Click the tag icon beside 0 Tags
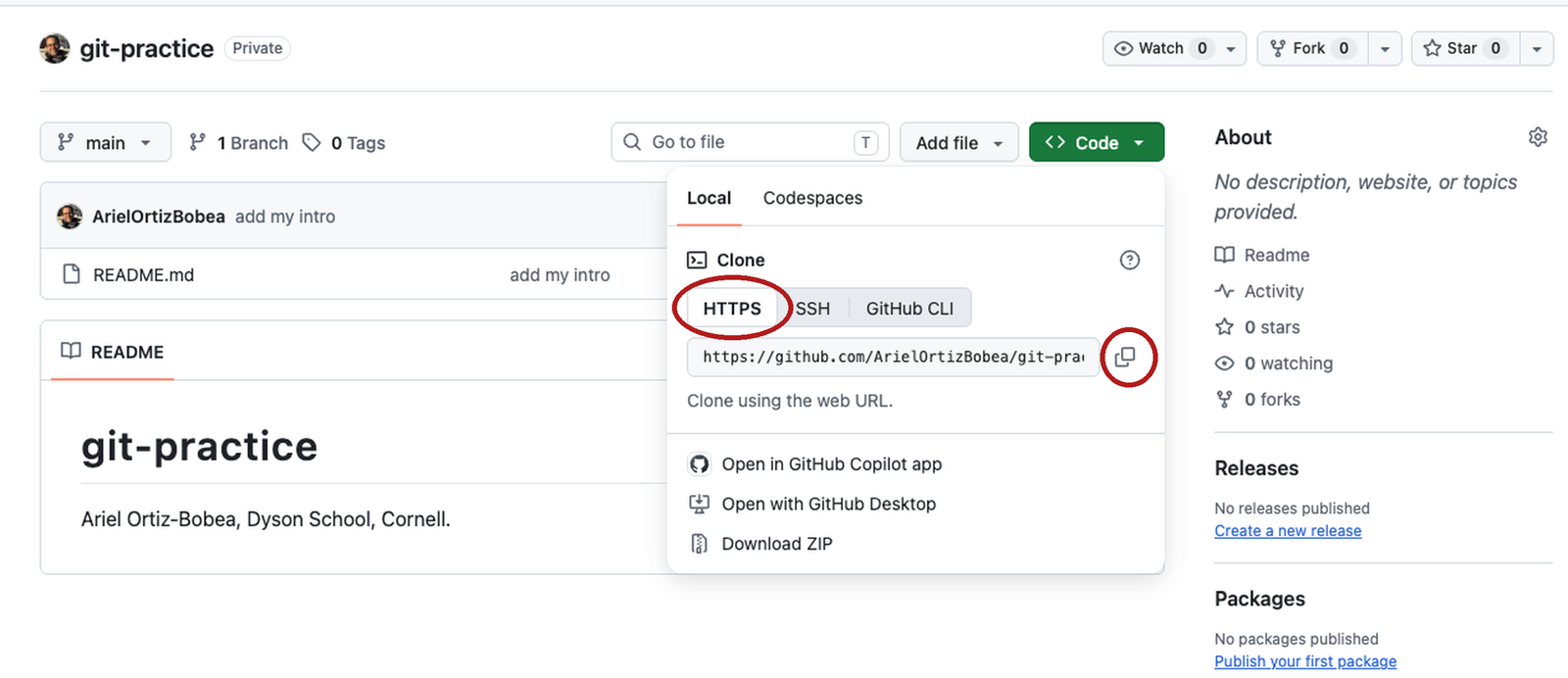This screenshot has width=1568, height=678. click(x=312, y=143)
